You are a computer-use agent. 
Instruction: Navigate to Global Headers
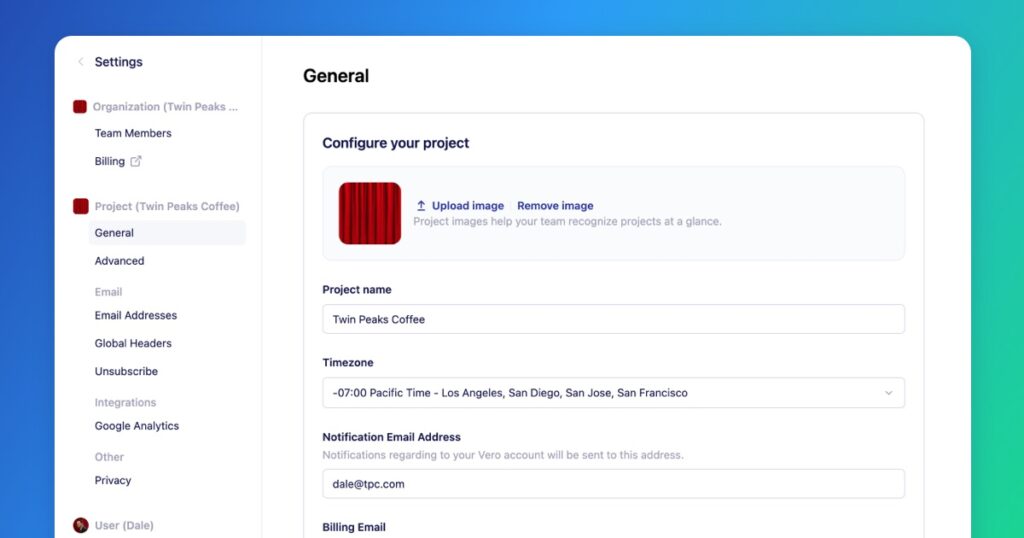[x=133, y=343]
